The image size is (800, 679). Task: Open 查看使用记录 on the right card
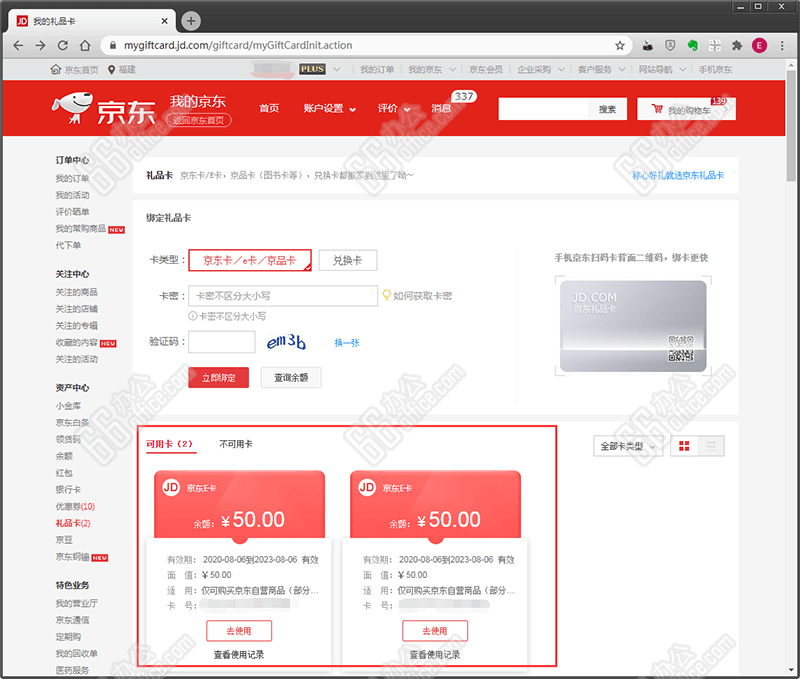point(435,655)
